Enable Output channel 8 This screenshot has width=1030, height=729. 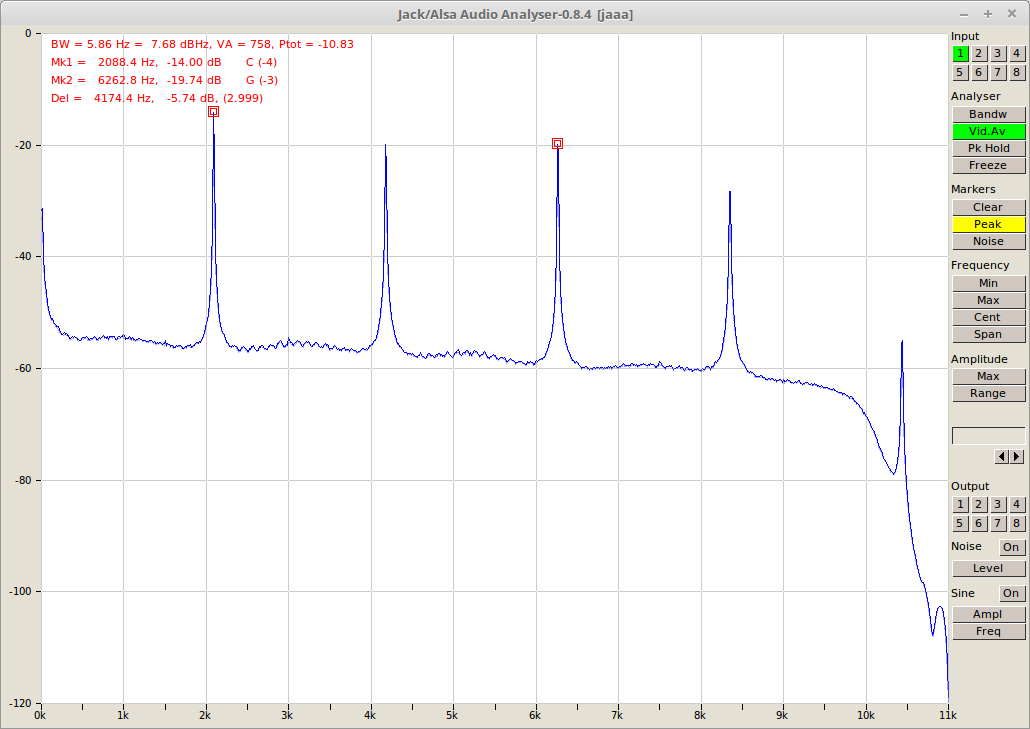(x=1017, y=523)
